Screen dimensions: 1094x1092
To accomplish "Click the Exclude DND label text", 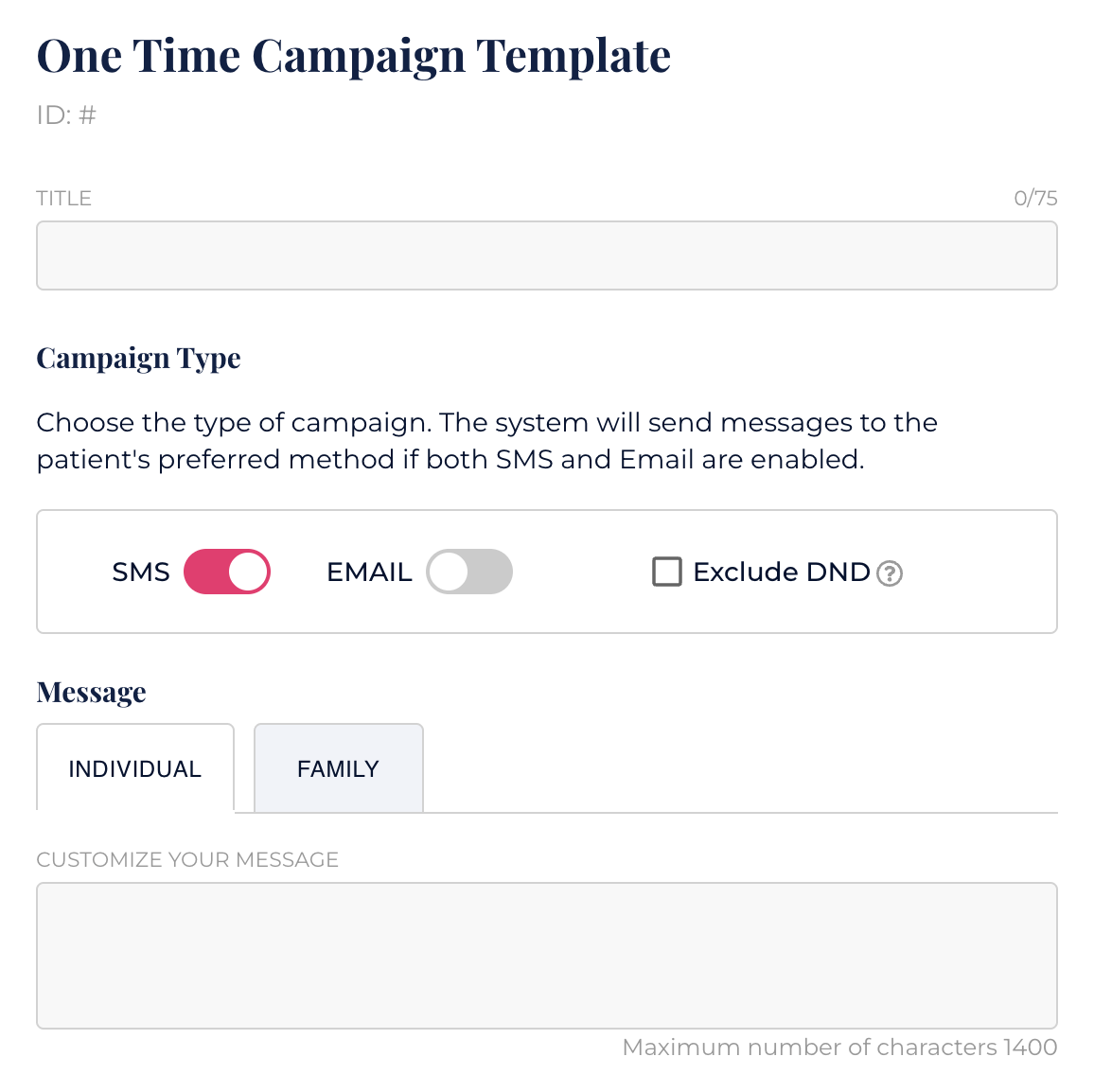I will 782,572.
